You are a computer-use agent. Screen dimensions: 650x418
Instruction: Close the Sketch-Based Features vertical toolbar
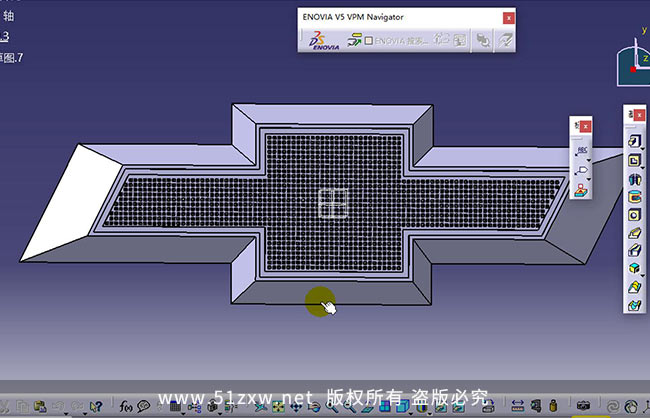pyautogui.click(x=639, y=114)
